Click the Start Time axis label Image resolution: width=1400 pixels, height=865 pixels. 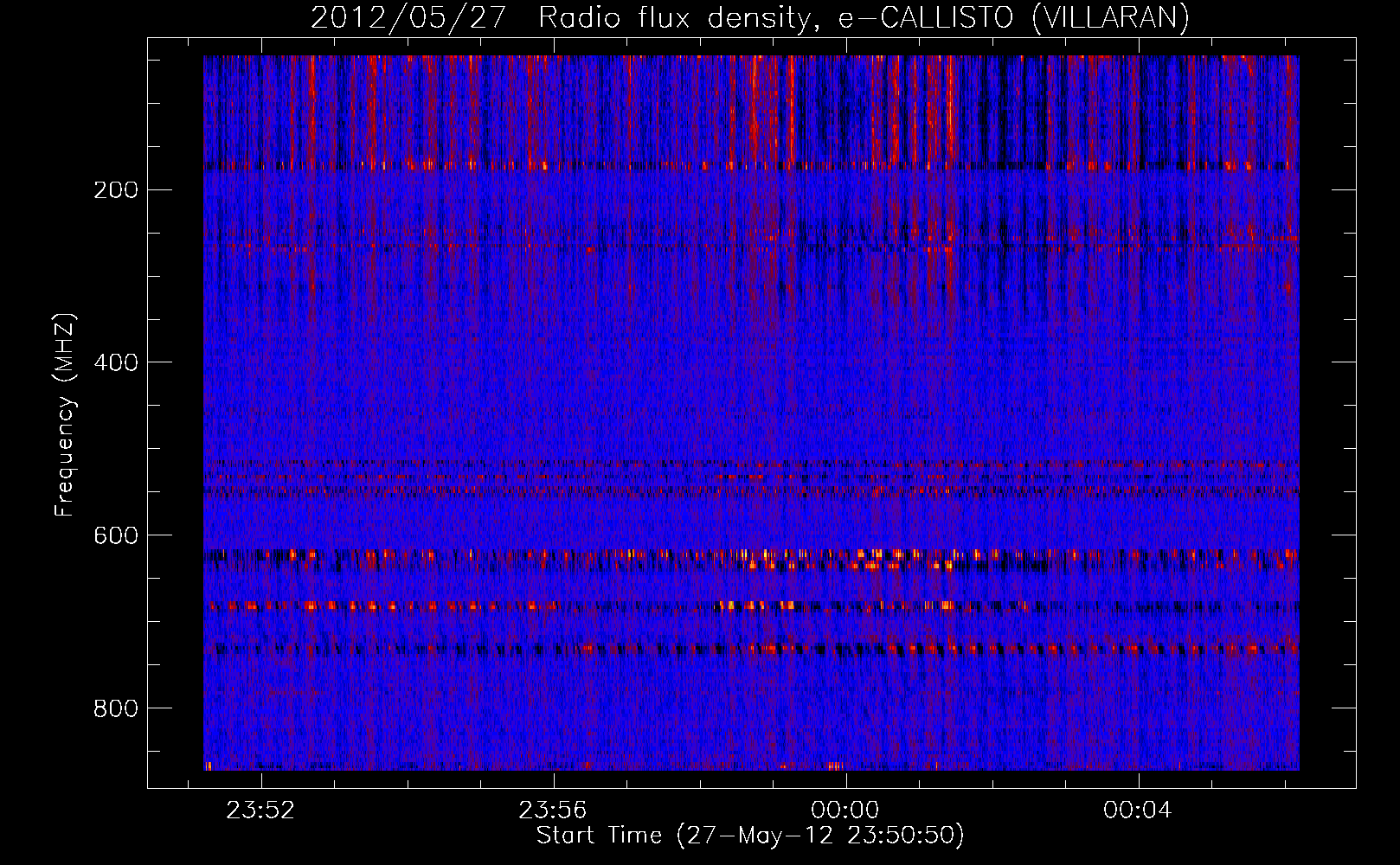pos(750,836)
